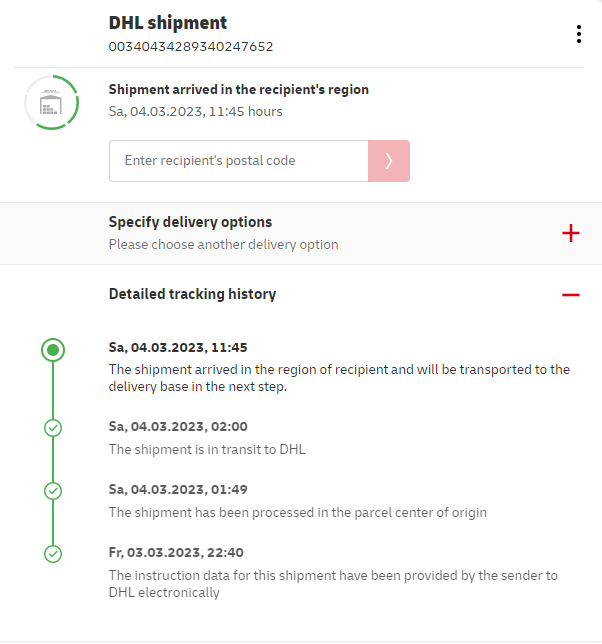Click the parcel center progress circle icon

click(x=50, y=102)
